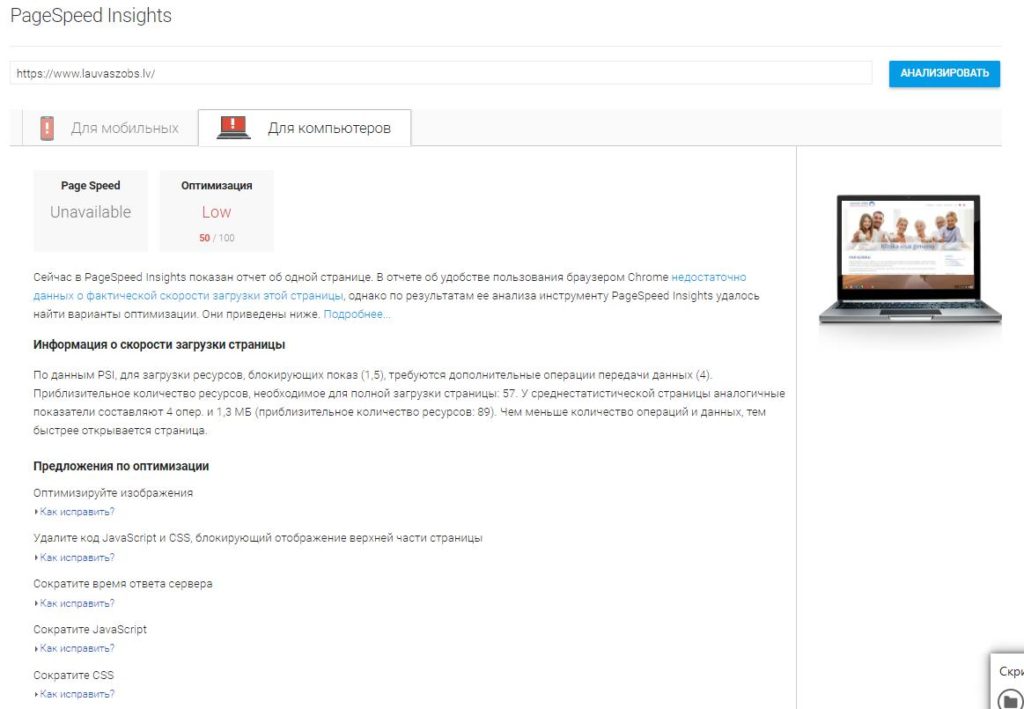
Task: Expand Как исправить below Сократите JavaScript
Action: 76,648
